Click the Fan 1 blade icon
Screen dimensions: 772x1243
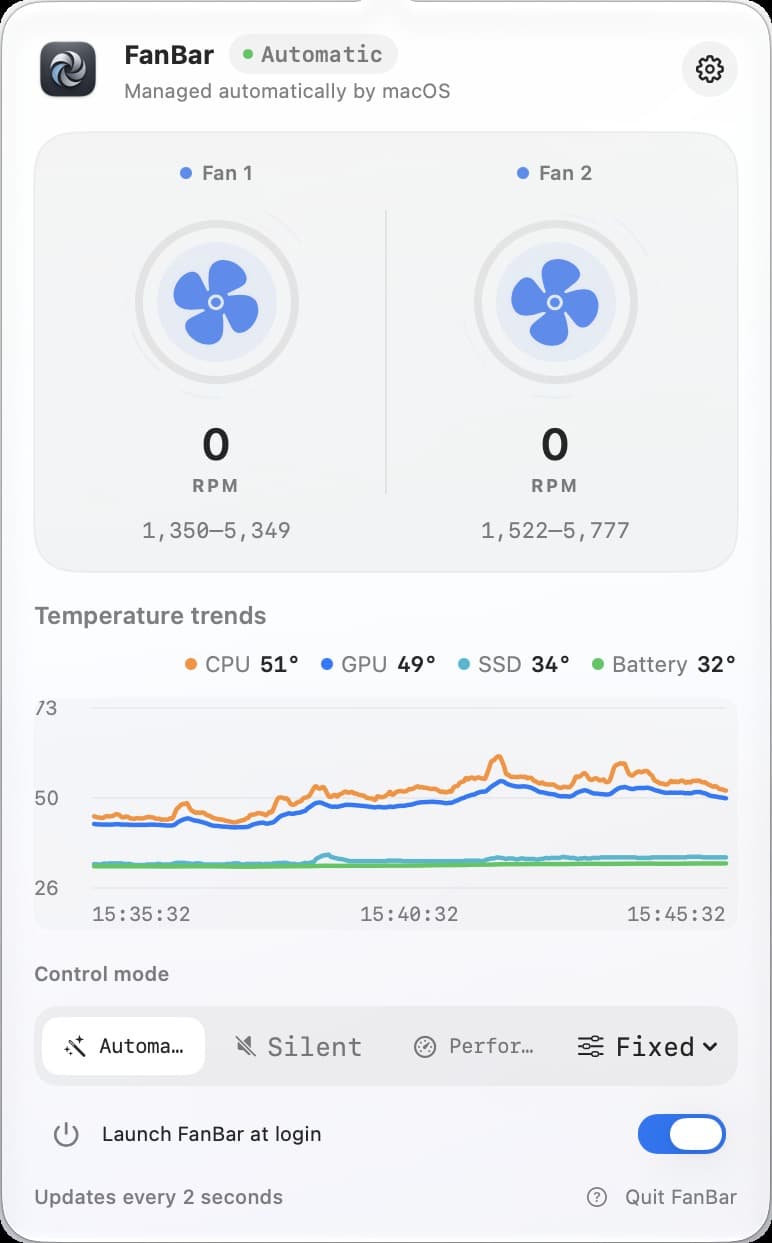[216, 301]
